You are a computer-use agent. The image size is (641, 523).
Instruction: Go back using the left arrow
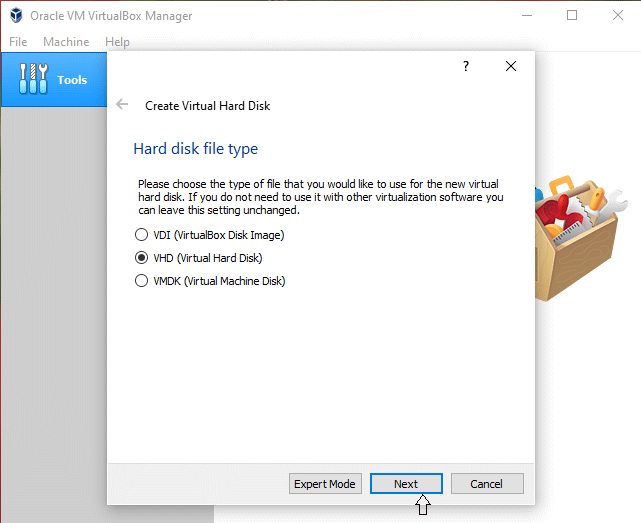point(122,105)
